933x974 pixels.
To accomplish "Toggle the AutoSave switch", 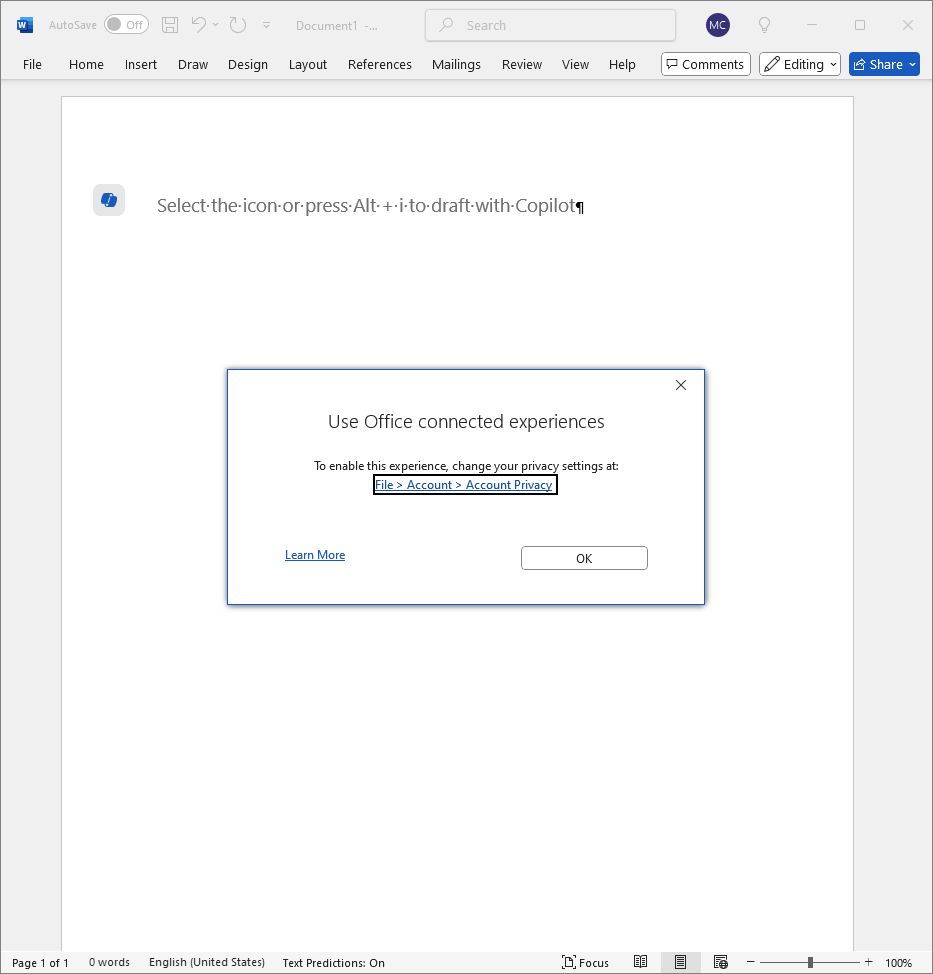I will (126, 25).
